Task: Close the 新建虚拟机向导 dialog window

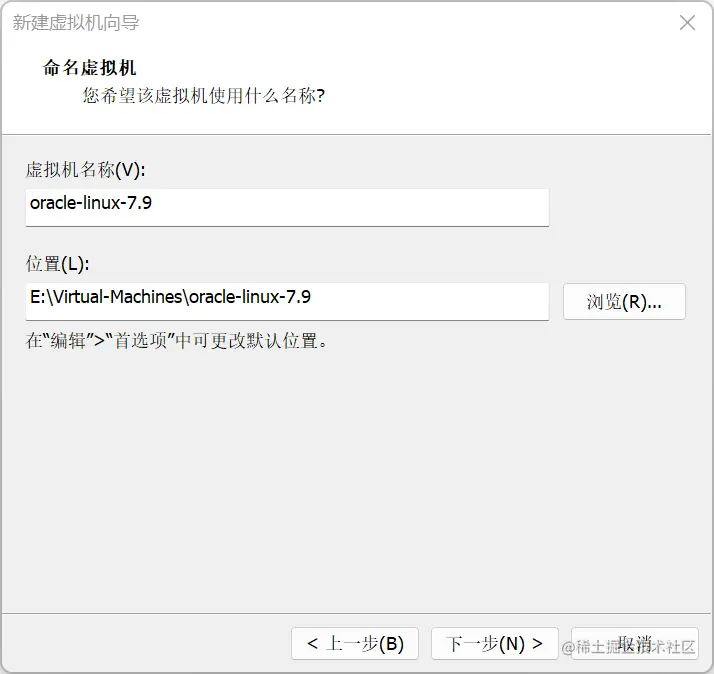Action: click(687, 23)
